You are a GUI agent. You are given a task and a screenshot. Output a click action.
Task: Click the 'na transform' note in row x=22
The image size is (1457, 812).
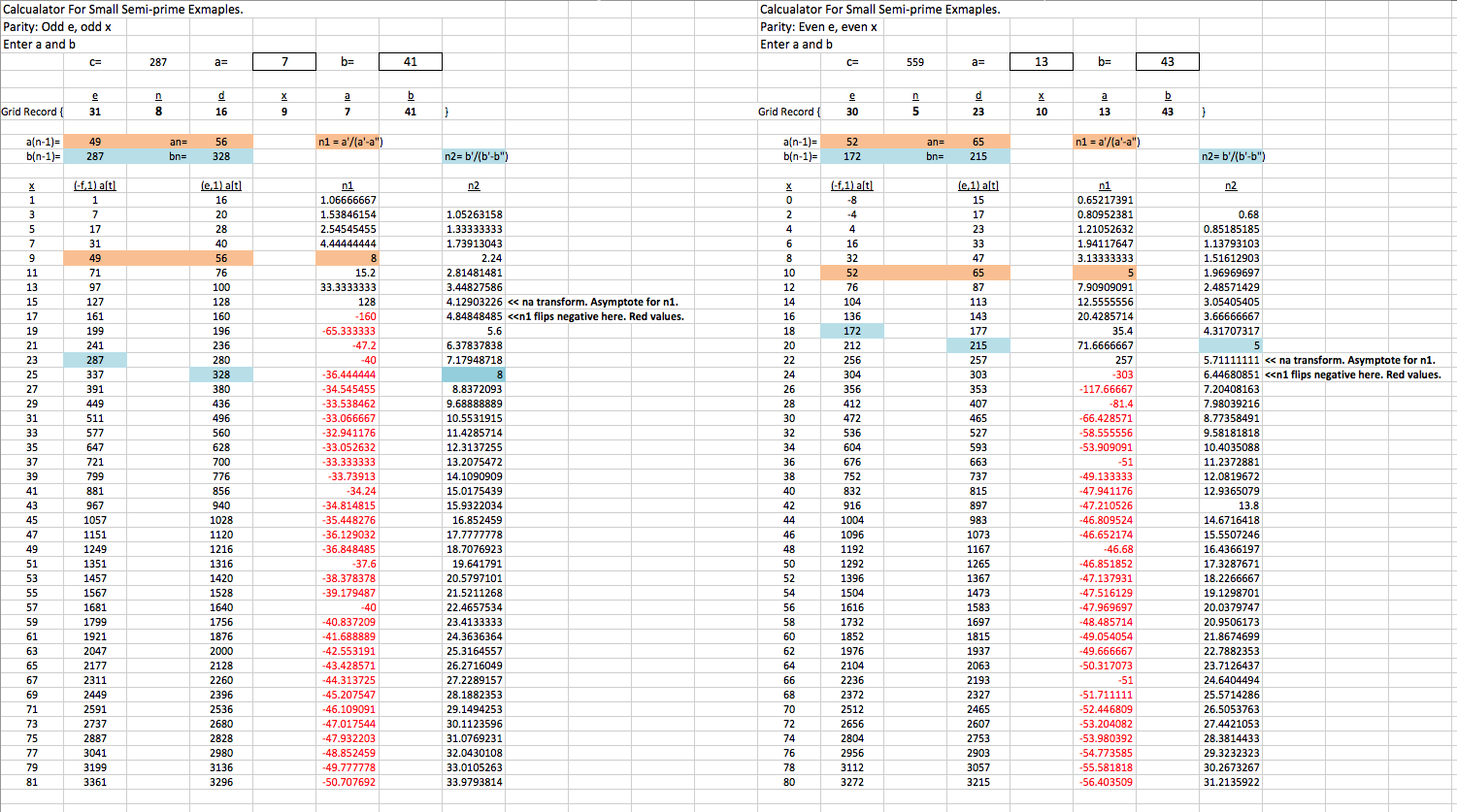pos(1349,360)
